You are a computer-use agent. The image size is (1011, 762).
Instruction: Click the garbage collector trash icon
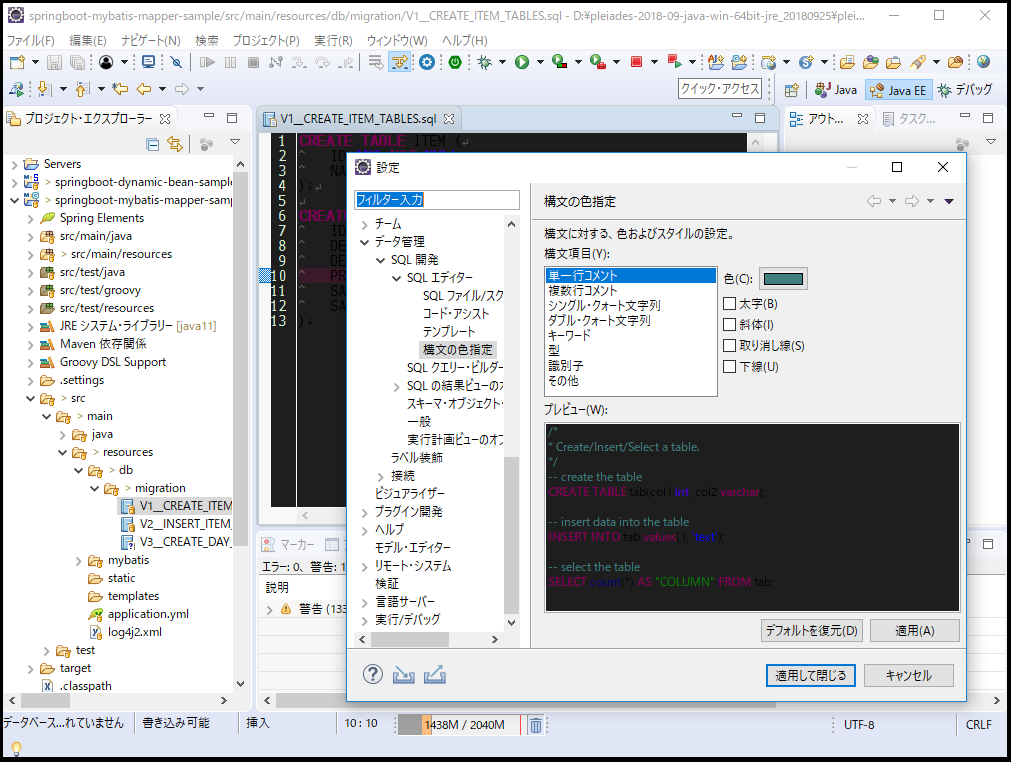[x=536, y=725]
